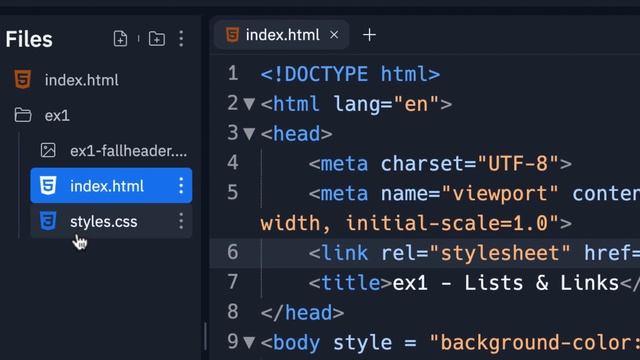Click the New Folder icon in Files
The image size is (640, 360).
click(x=157, y=39)
